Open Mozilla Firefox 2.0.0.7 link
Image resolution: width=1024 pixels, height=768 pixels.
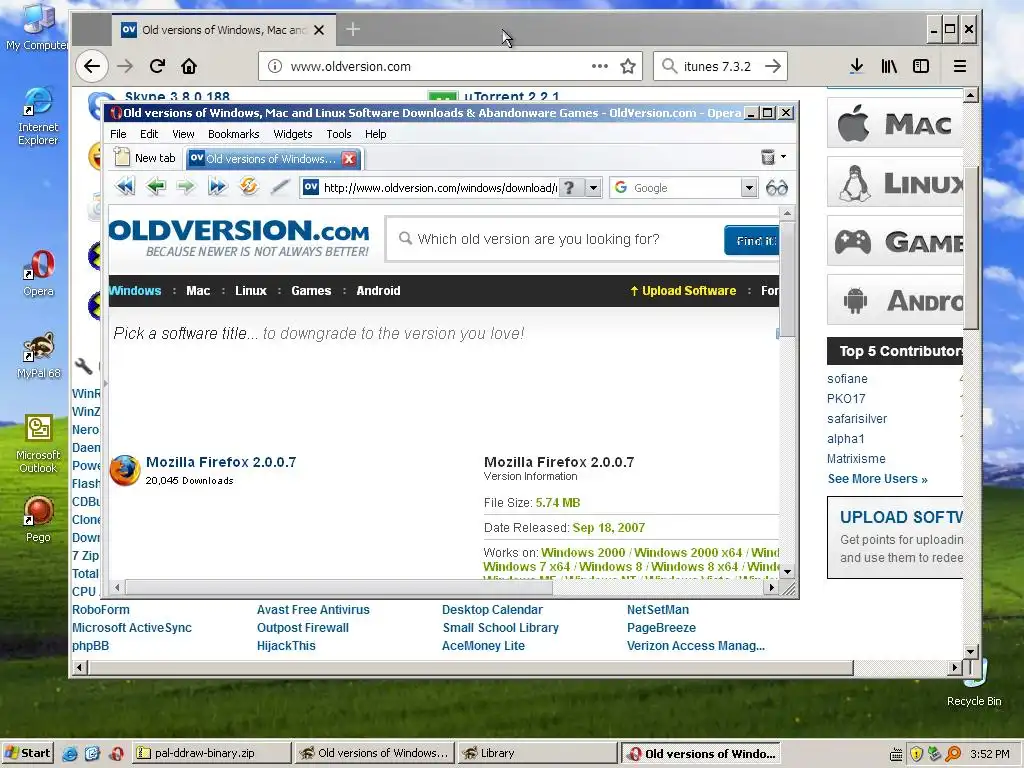221,462
